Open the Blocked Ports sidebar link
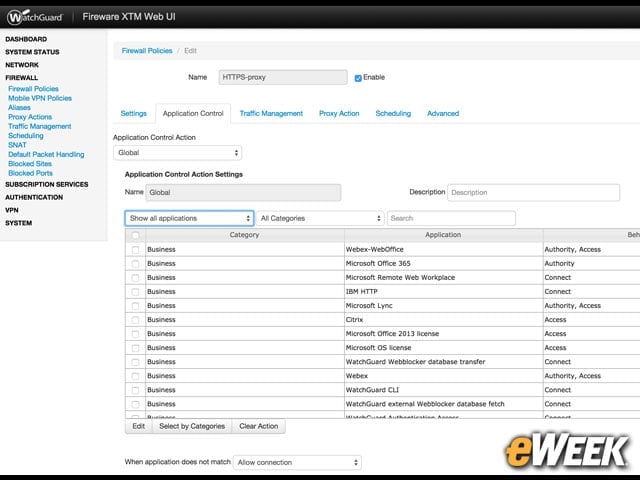Screen dimensions: 640x480 click(31, 173)
